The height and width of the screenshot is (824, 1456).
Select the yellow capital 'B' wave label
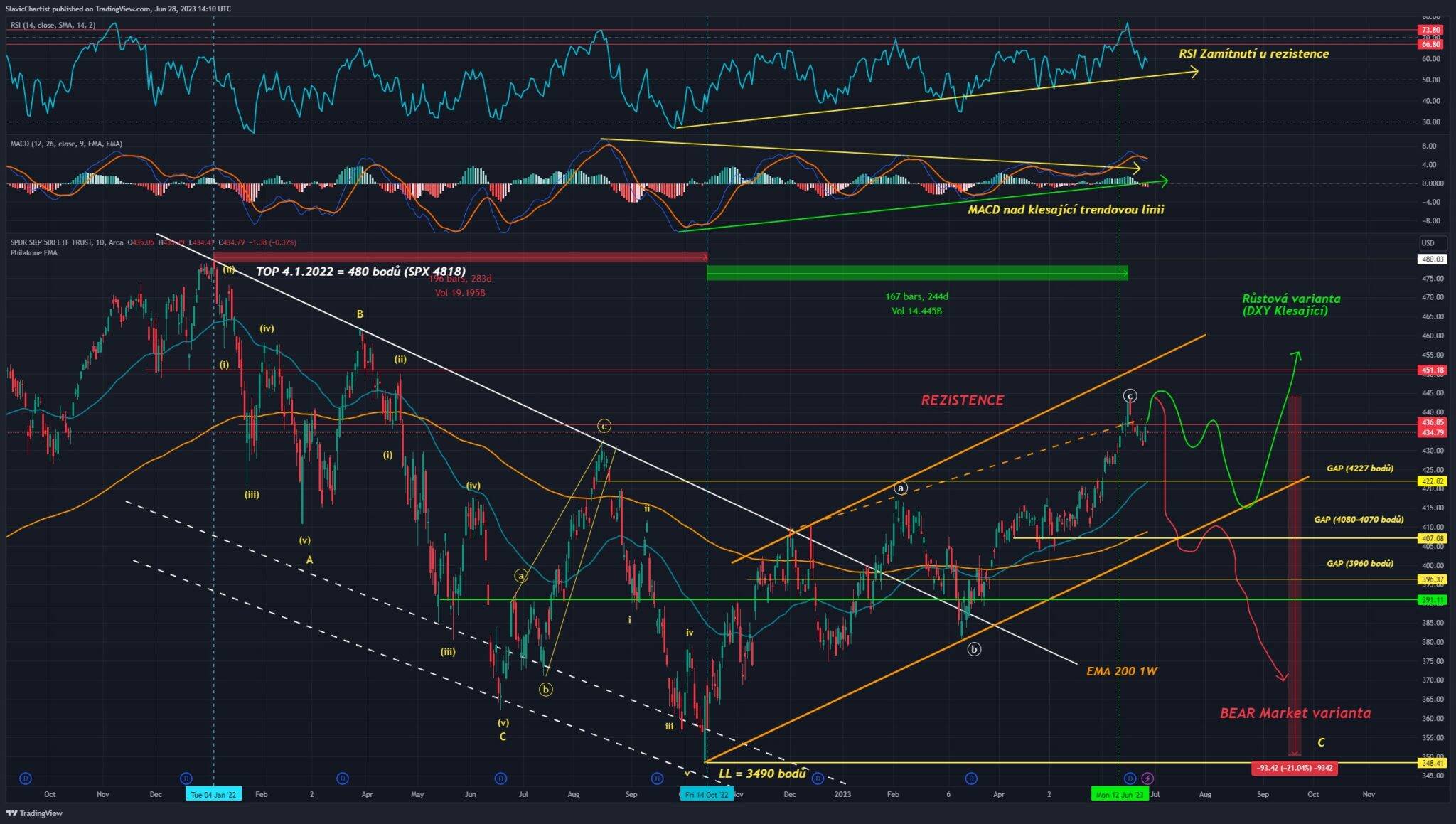click(x=360, y=314)
